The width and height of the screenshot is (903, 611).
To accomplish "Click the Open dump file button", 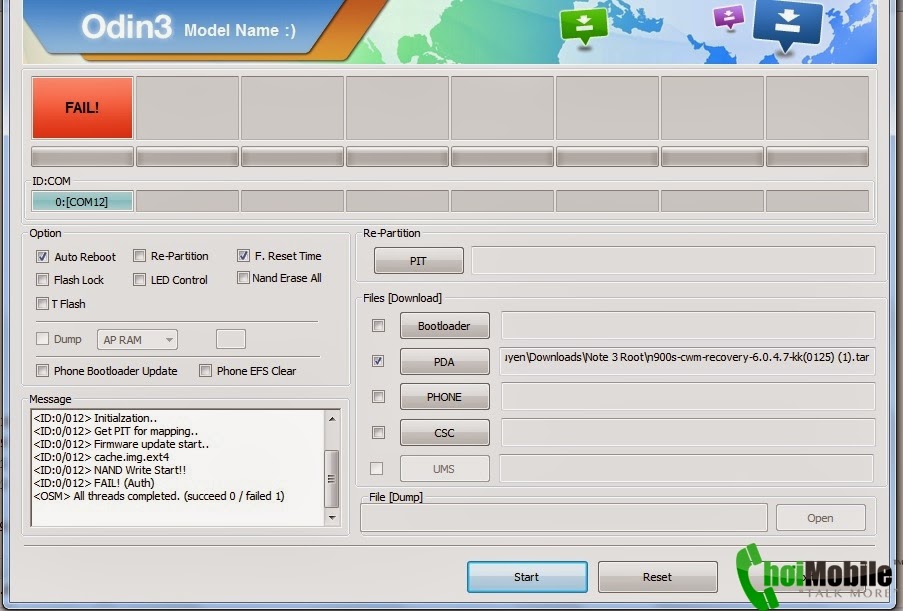I will [821, 518].
